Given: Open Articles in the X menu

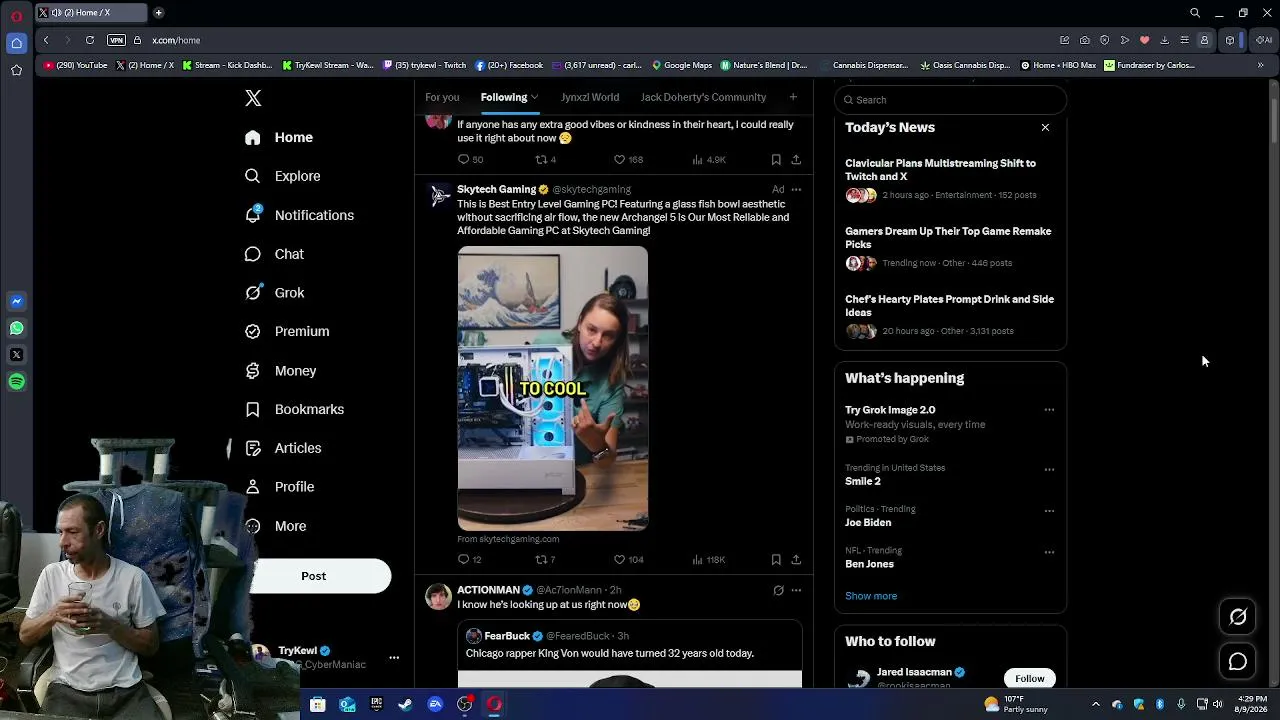Looking at the screenshot, I should pos(284,448).
